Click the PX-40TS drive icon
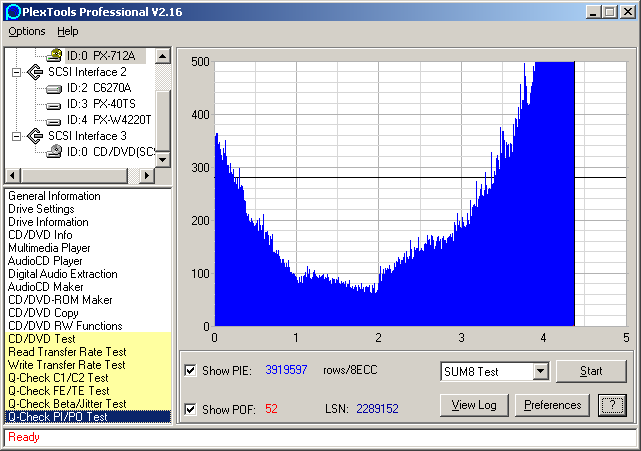Viewport: 641px width, 451px height. click(54, 106)
